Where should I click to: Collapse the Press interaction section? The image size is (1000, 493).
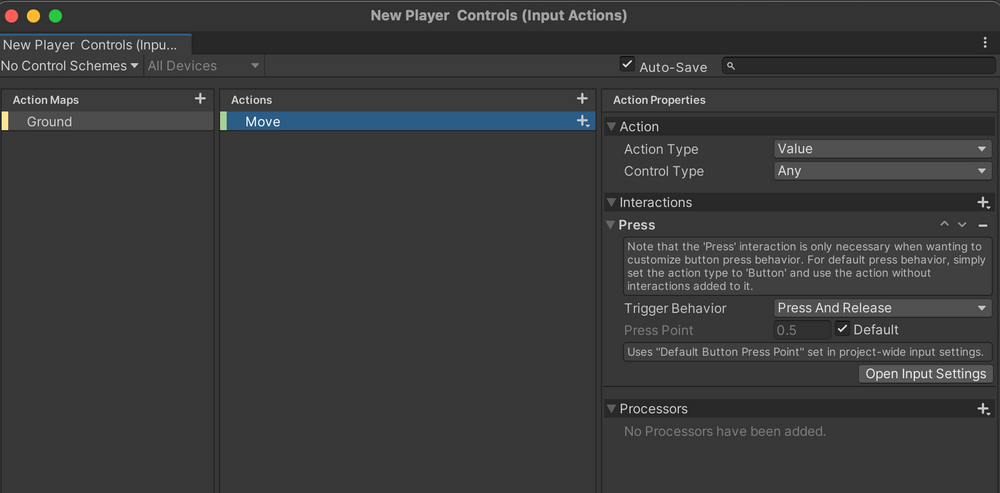[x=610, y=225]
